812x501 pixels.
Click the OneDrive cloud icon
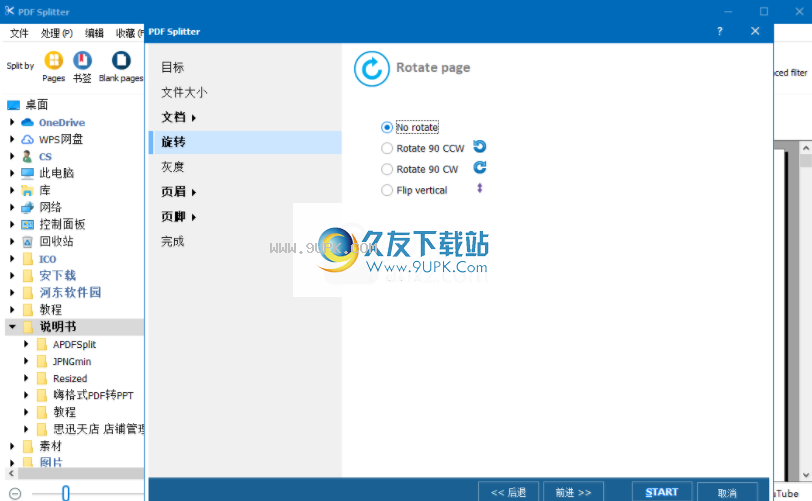(x=27, y=122)
